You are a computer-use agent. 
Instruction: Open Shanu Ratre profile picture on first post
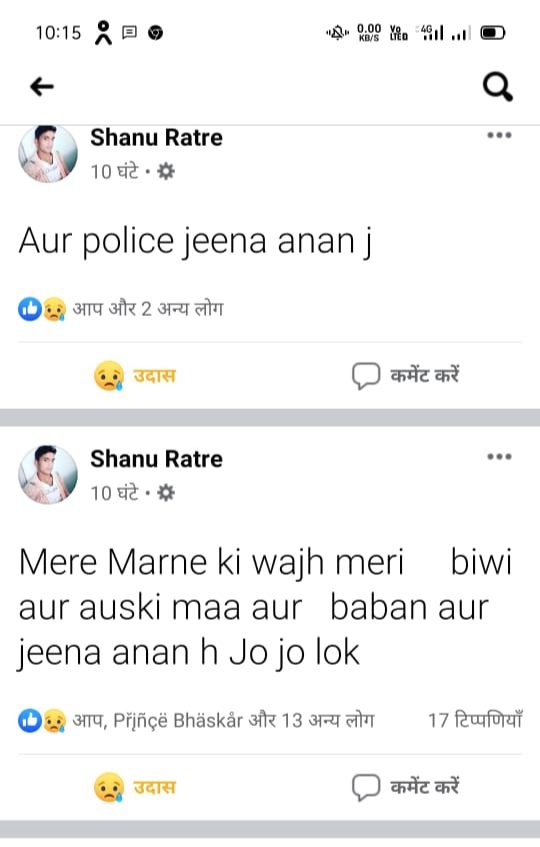tap(48, 153)
